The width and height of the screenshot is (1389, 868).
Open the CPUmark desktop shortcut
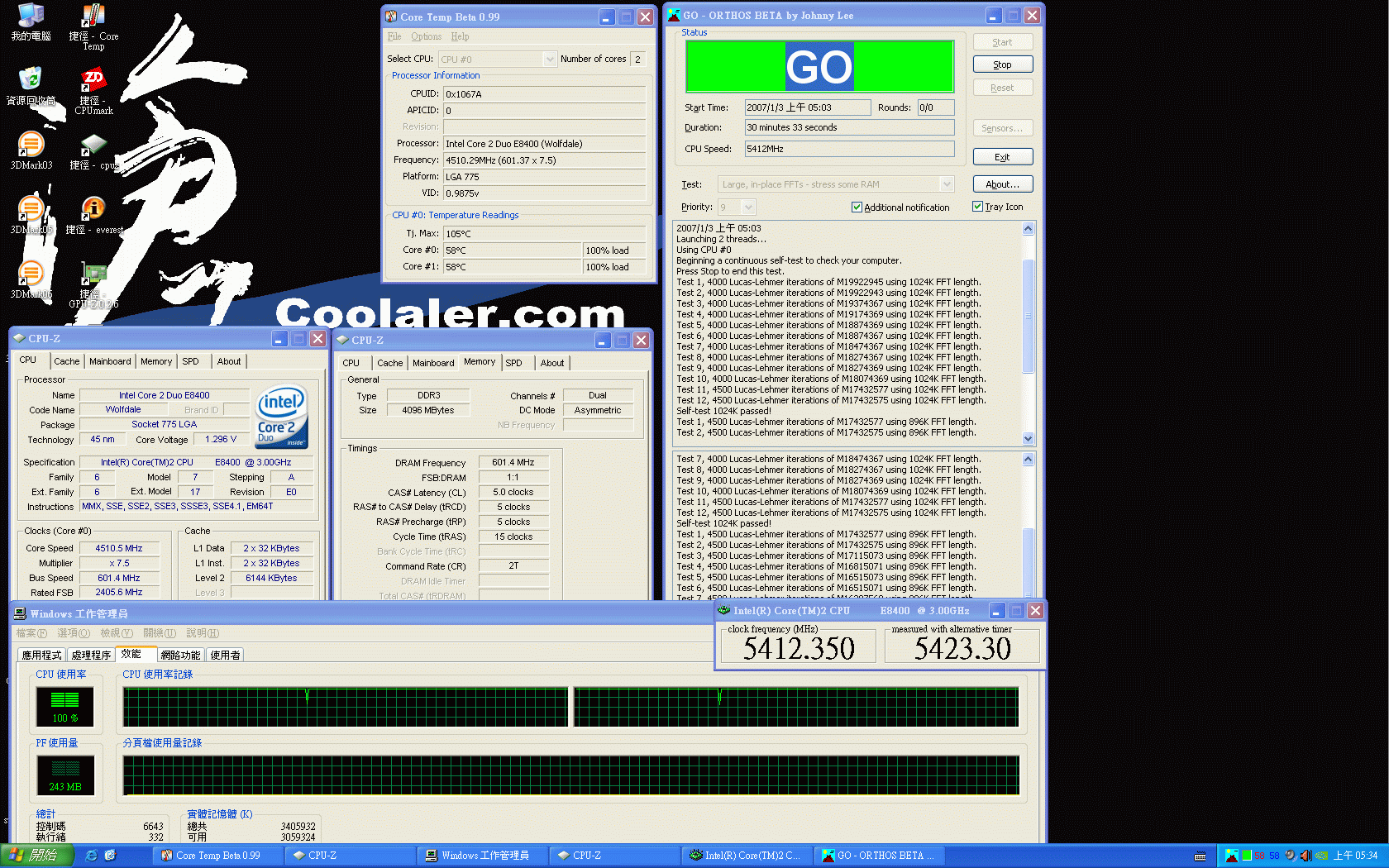coord(93,91)
